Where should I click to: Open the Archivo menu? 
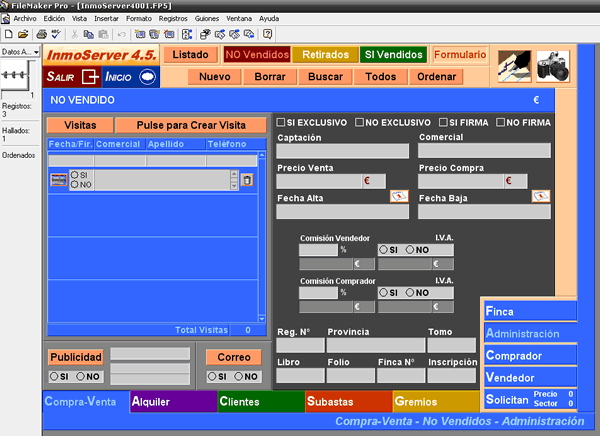coord(25,18)
